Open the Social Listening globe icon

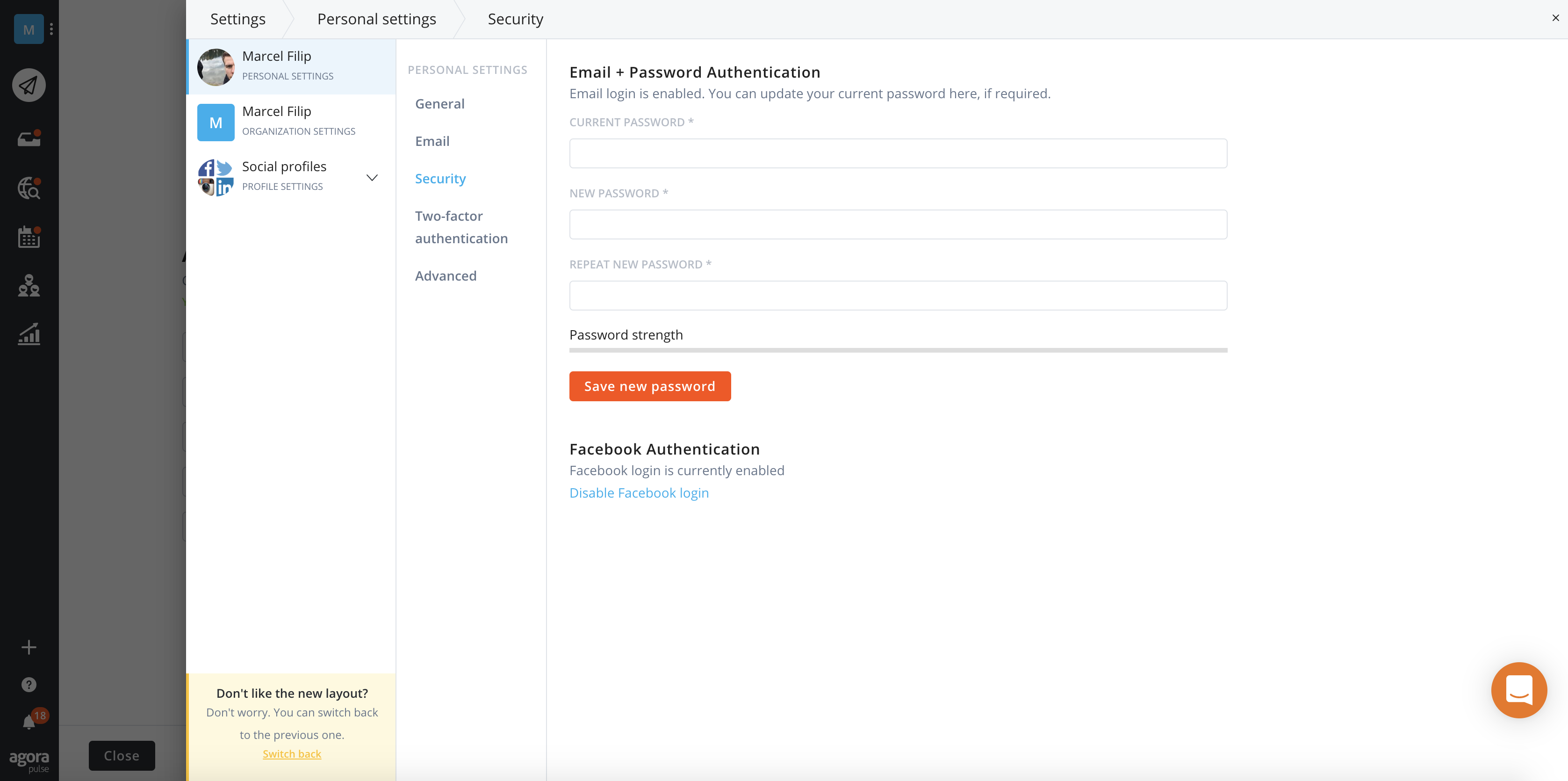click(x=29, y=188)
